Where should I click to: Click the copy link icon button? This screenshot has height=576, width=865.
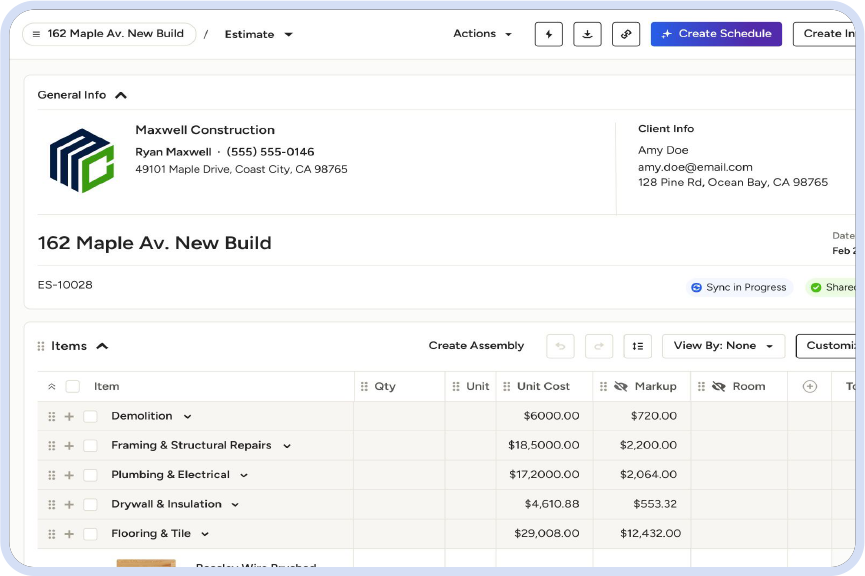(626, 34)
